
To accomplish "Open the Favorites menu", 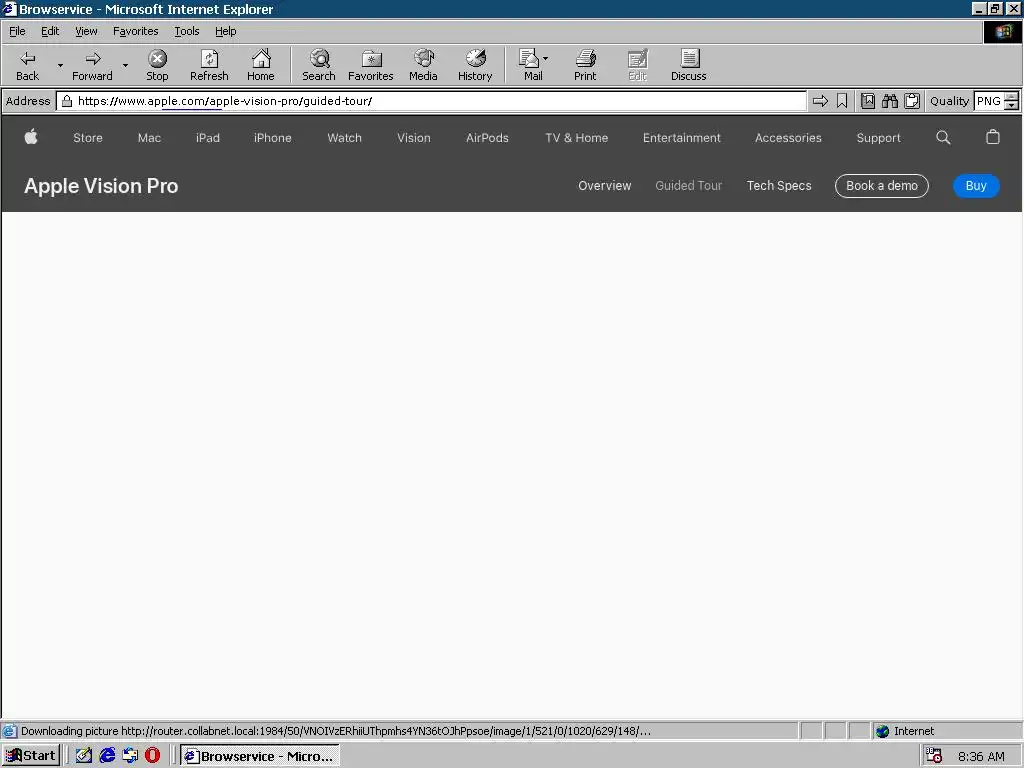I will point(135,31).
